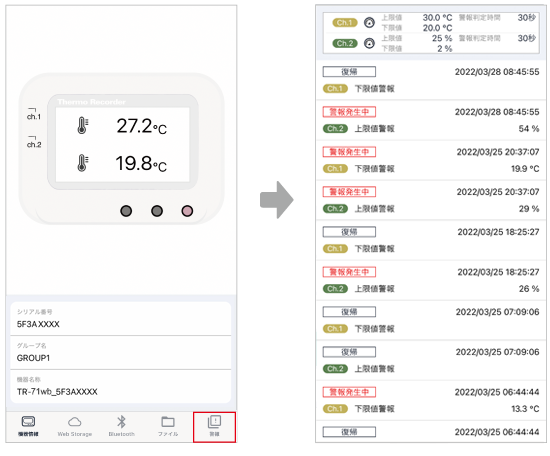Tap the Ch.2 thermometer icon on display
The width and height of the screenshot is (550, 456).
pos(82,163)
